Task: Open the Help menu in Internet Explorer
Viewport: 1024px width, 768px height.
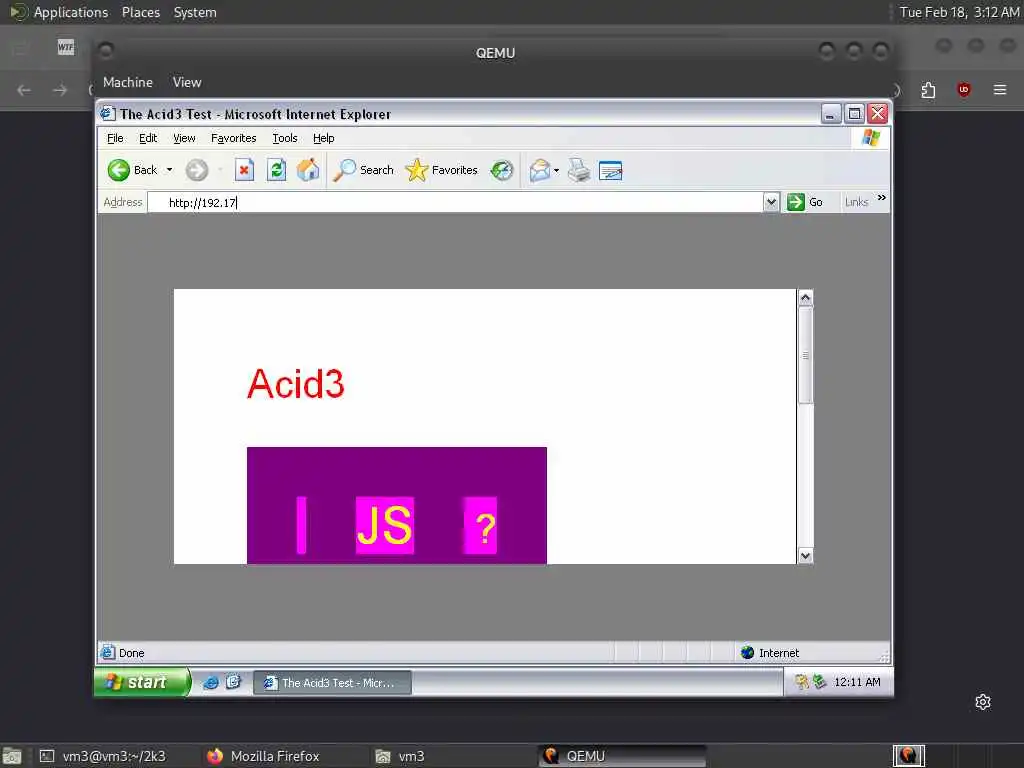Action: (x=323, y=138)
